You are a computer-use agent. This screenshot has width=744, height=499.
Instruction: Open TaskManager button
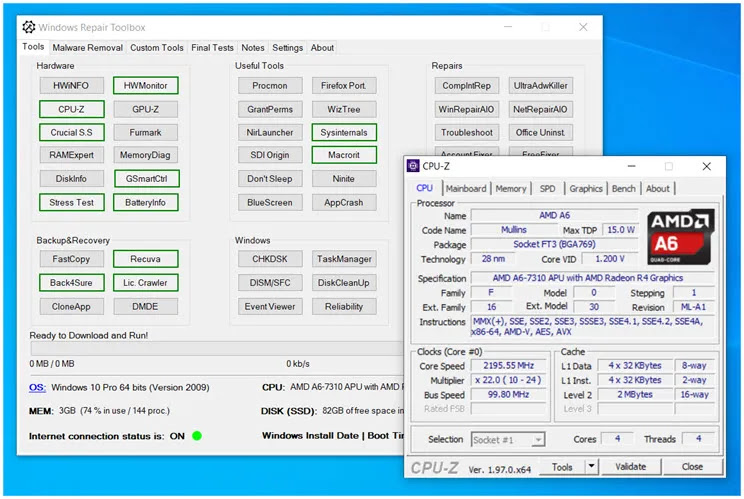coord(344,259)
